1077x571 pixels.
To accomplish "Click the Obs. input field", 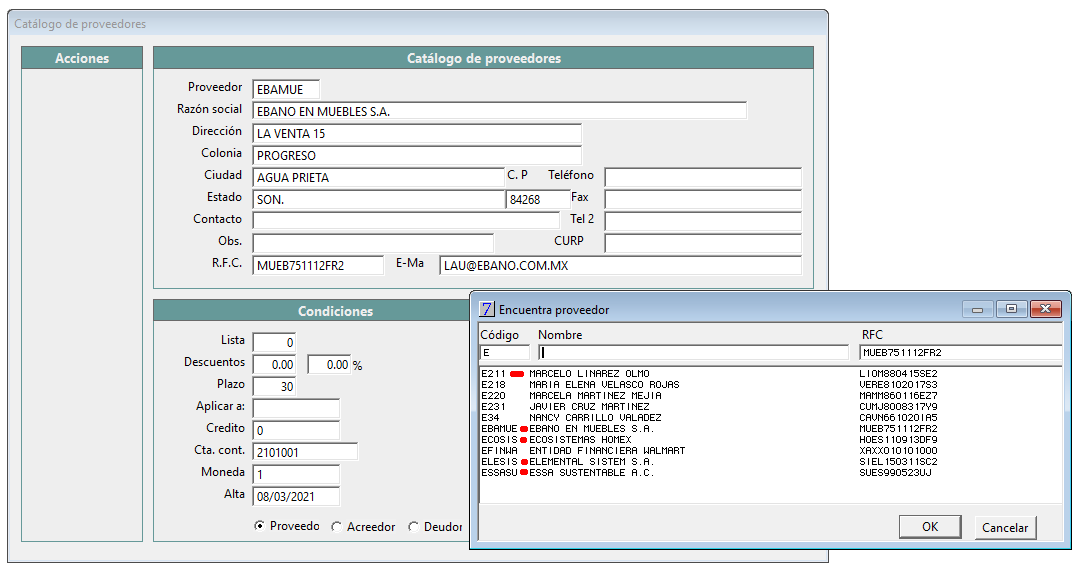I will (373, 243).
